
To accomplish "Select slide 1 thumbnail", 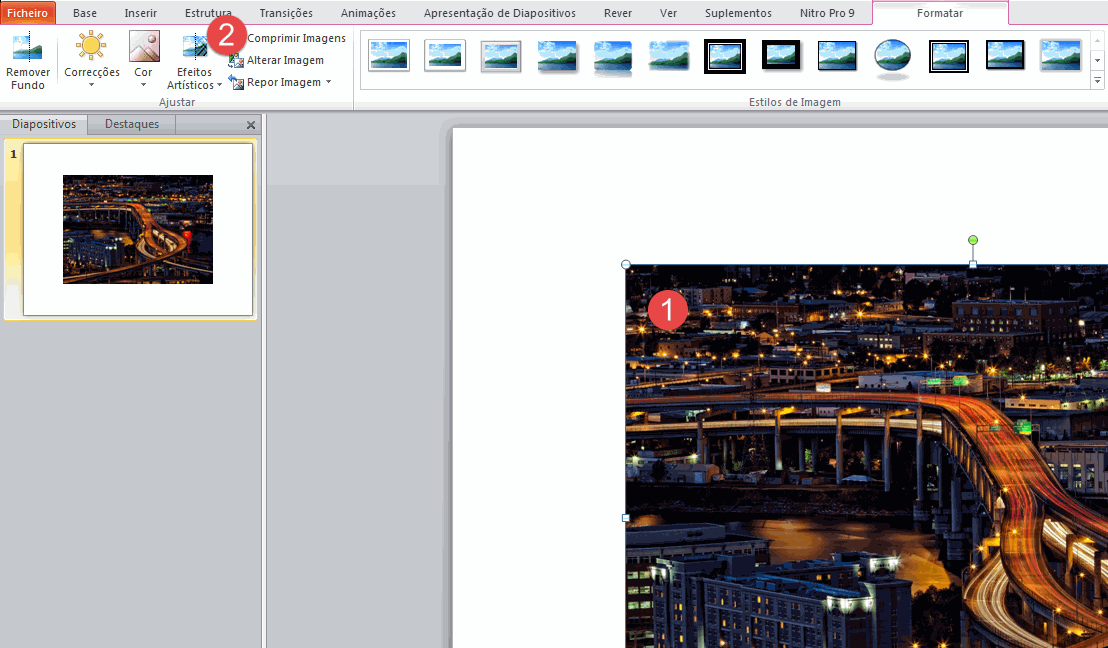I will pyautogui.click(x=138, y=229).
